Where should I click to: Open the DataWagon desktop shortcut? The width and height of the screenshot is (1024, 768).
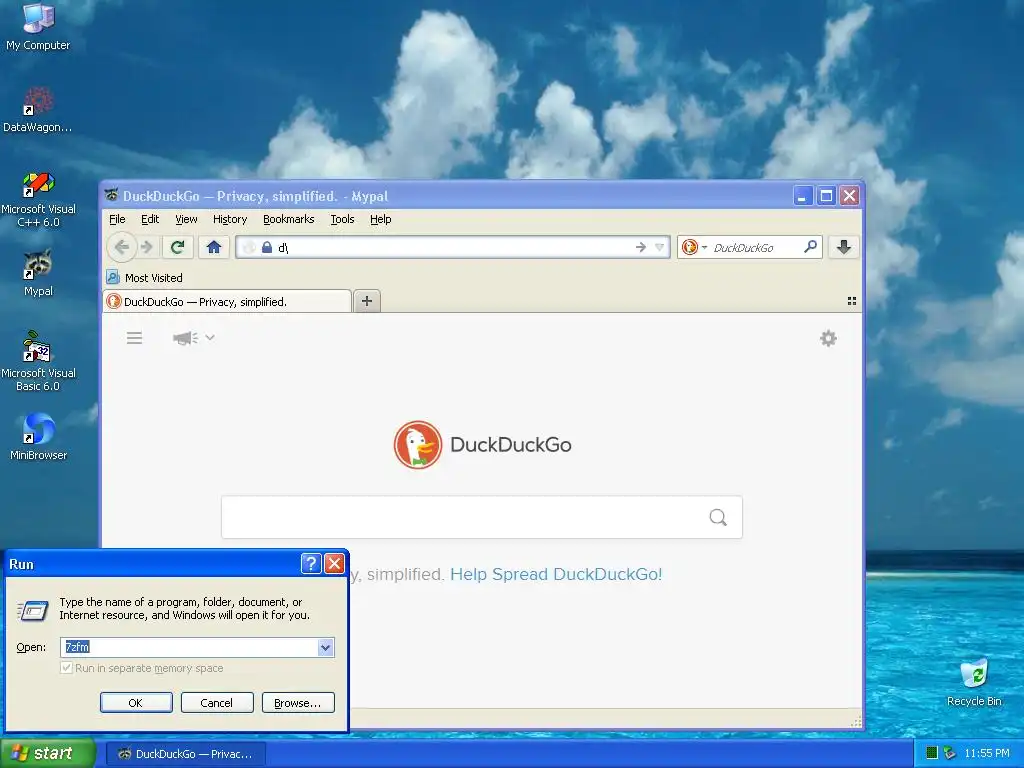click(x=38, y=109)
